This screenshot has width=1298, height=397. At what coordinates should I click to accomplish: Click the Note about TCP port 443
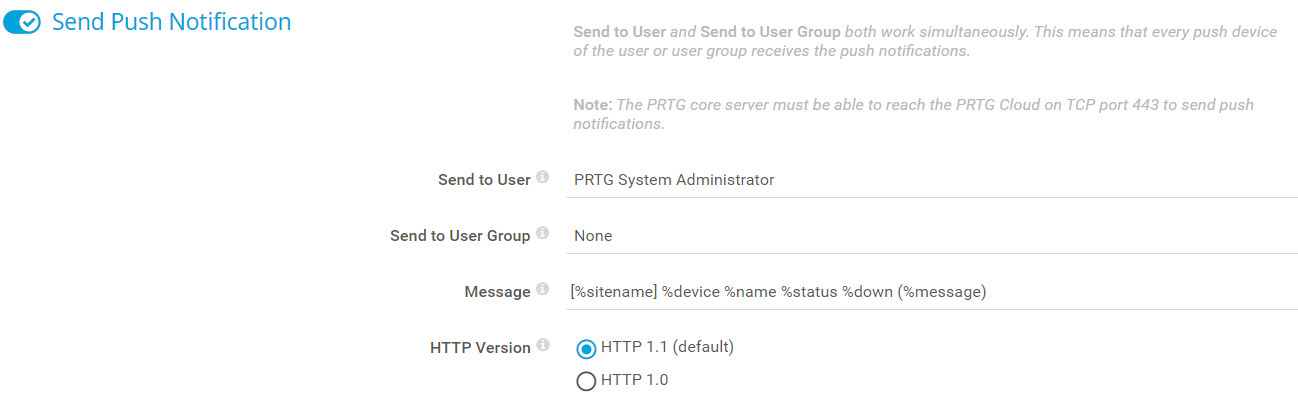(x=913, y=114)
